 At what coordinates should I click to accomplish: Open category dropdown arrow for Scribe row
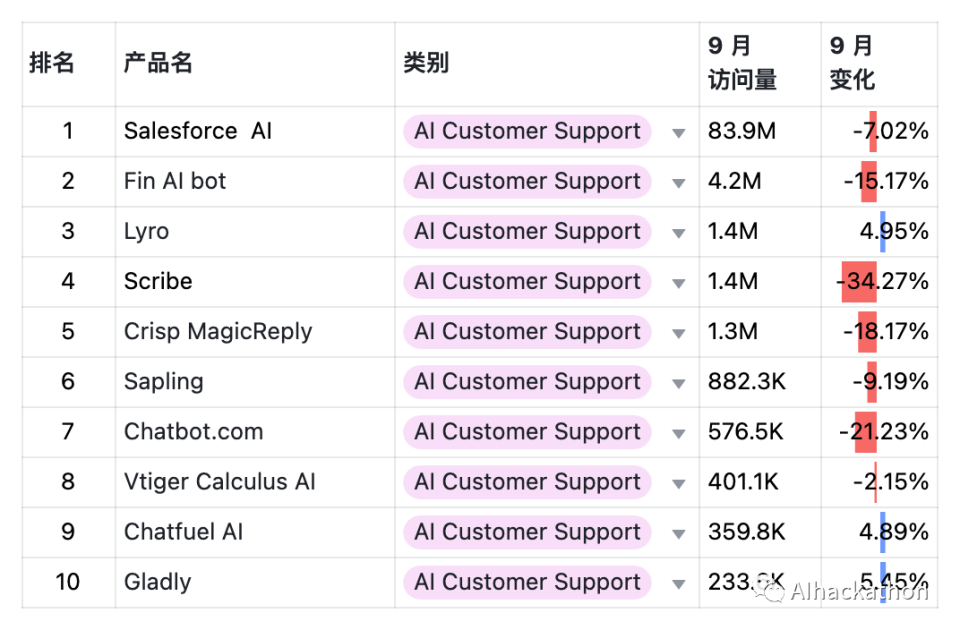click(x=679, y=283)
